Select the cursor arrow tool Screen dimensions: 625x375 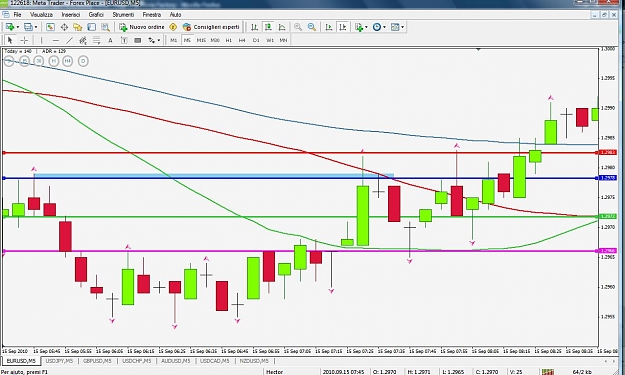pyautogui.click(x=10, y=40)
